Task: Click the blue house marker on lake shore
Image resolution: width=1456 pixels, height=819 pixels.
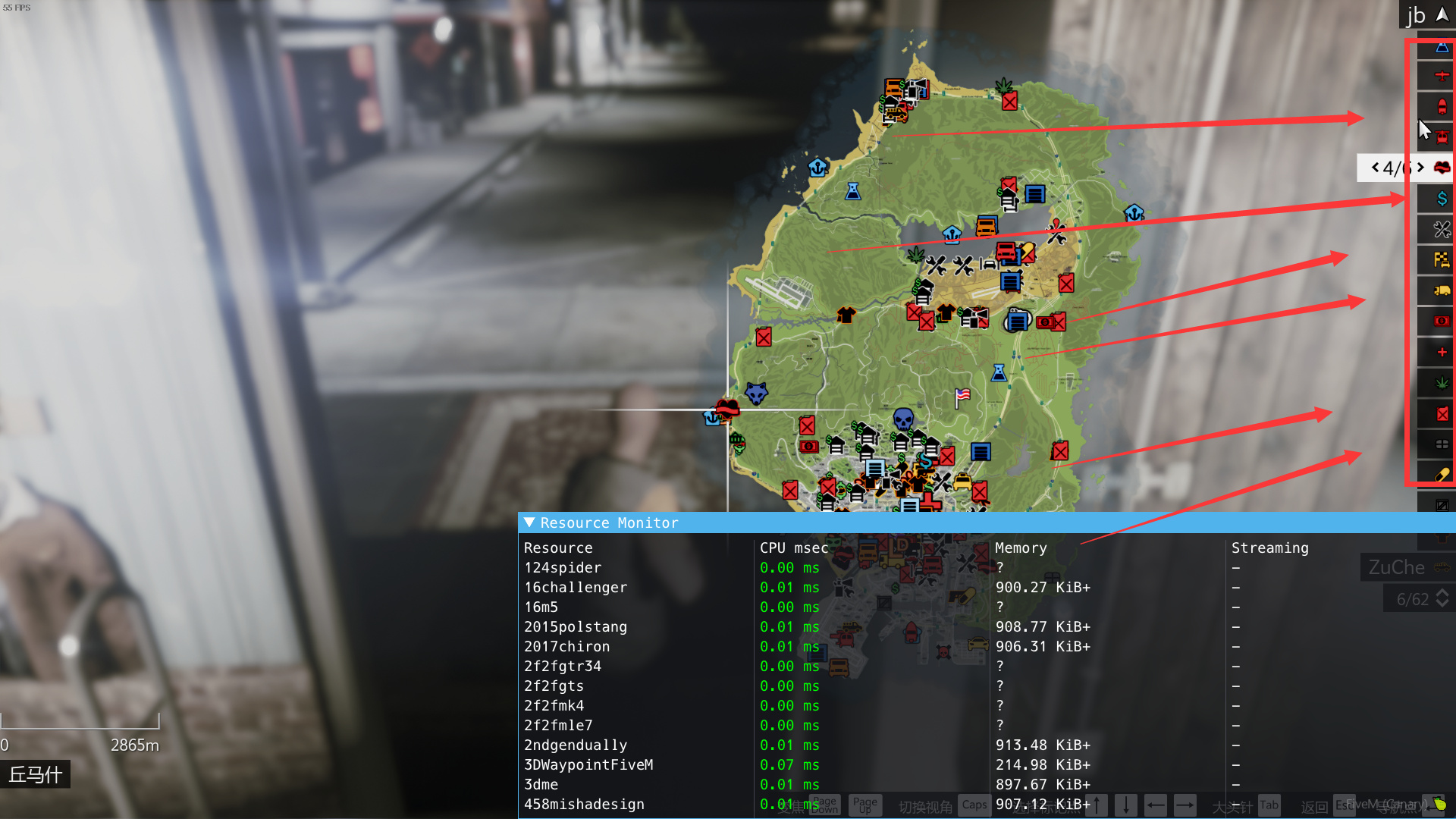Action: (952, 234)
